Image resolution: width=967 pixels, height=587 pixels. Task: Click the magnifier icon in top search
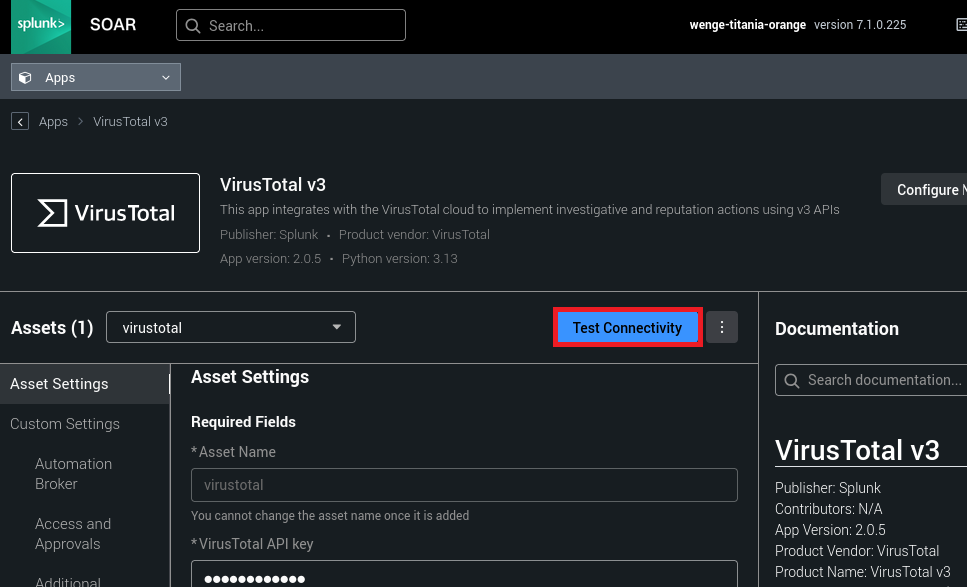pos(193,26)
